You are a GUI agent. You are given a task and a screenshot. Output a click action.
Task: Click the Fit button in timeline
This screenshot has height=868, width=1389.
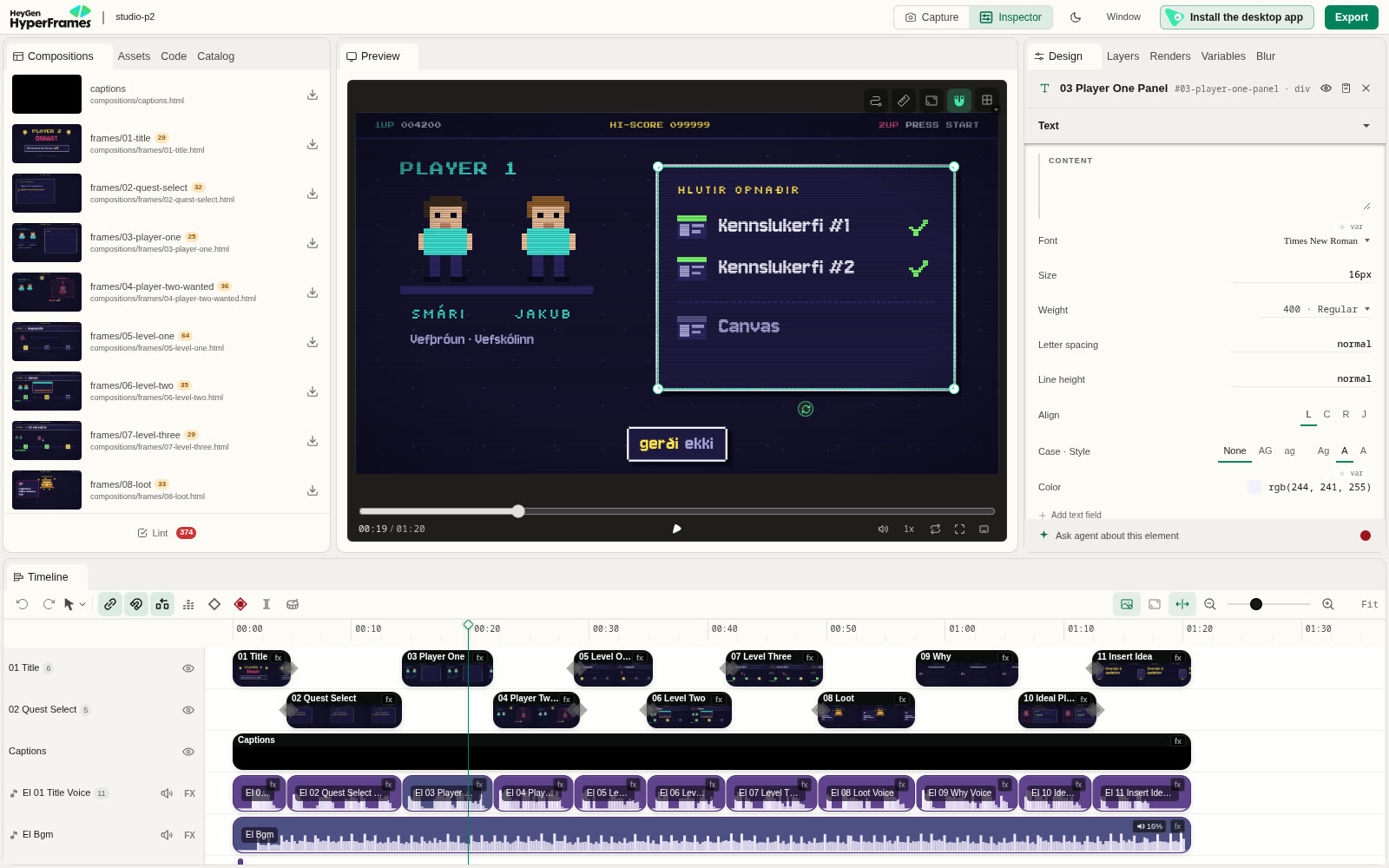pos(1369,604)
